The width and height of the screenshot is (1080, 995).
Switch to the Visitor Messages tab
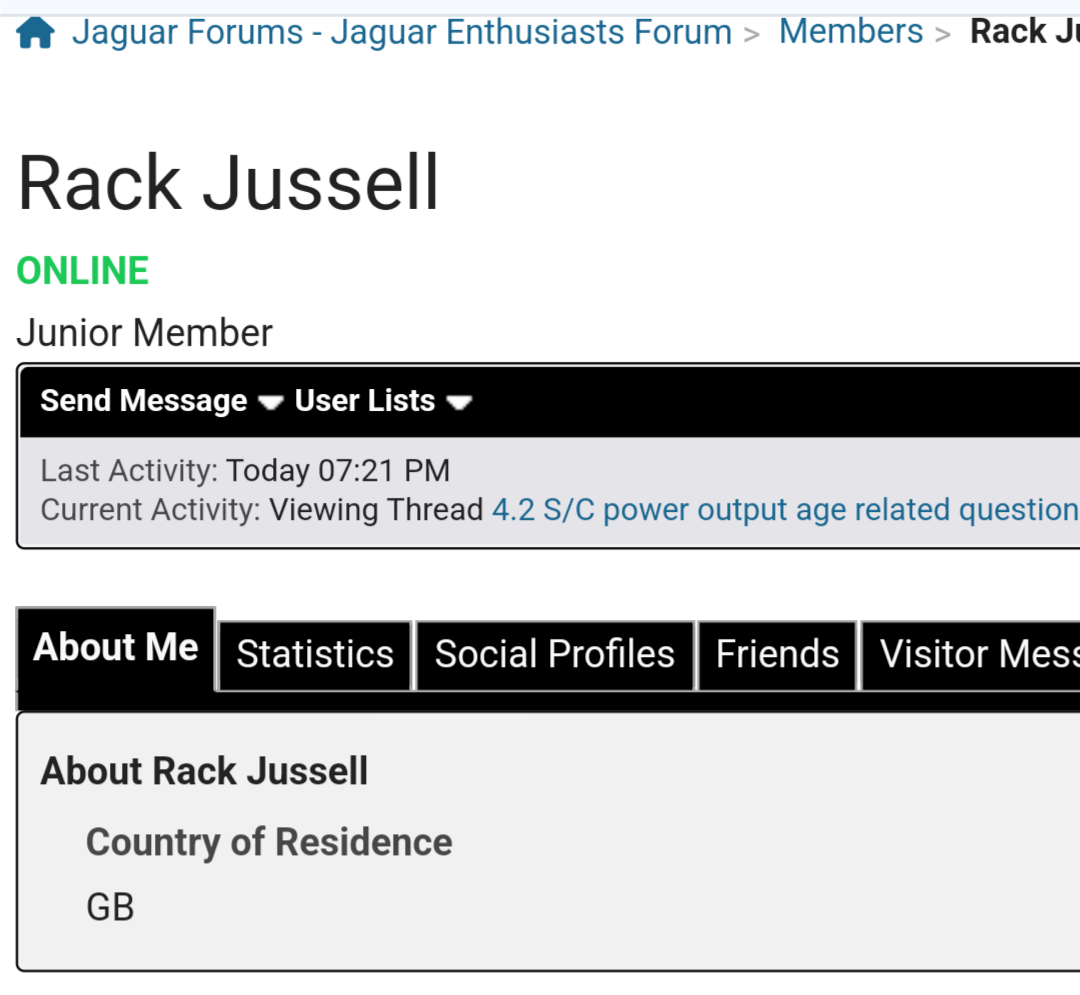[x=975, y=654]
